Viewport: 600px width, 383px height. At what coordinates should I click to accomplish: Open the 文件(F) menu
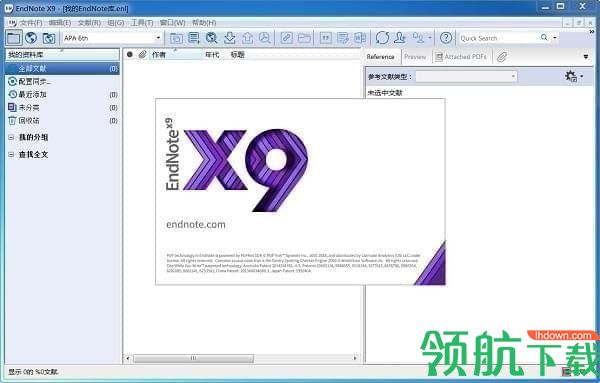31,23
